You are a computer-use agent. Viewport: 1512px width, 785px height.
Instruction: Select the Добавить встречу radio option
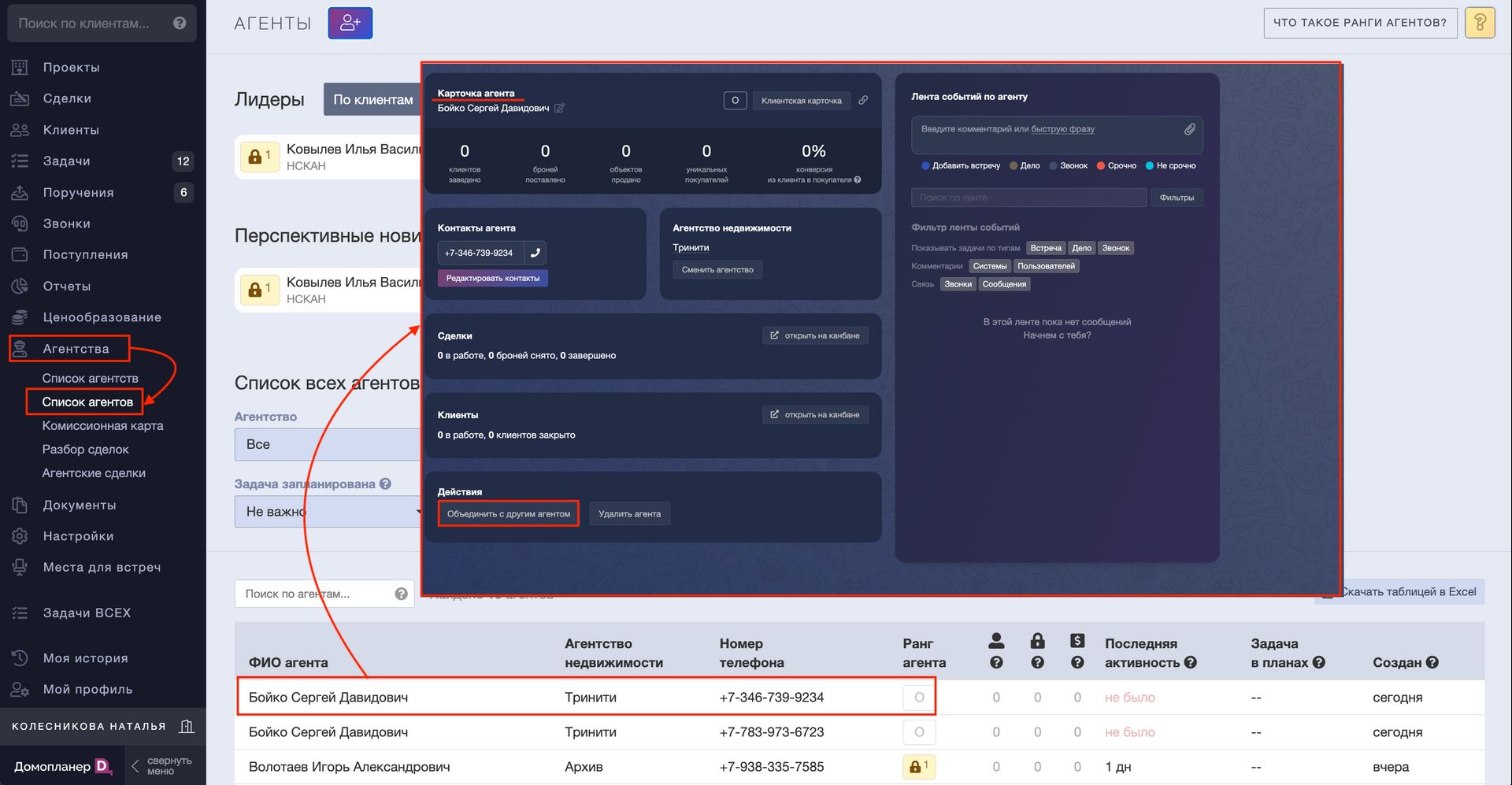click(x=926, y=166)
